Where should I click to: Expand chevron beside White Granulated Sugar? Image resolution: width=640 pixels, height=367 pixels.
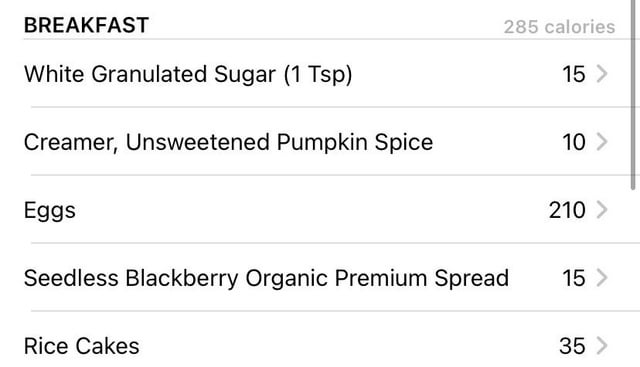pyautogui.click(x=602, y=74)
